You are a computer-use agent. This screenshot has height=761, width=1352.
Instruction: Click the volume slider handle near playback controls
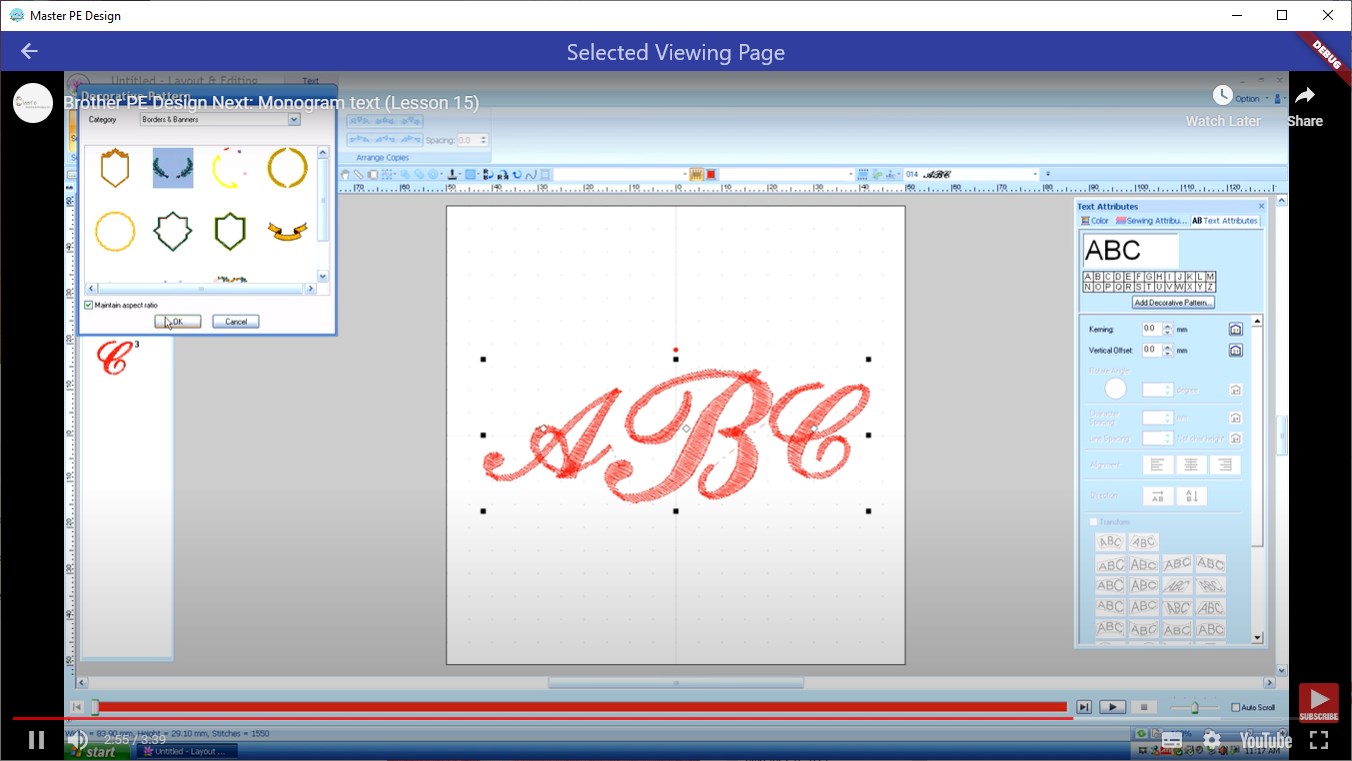(1193, 706)
